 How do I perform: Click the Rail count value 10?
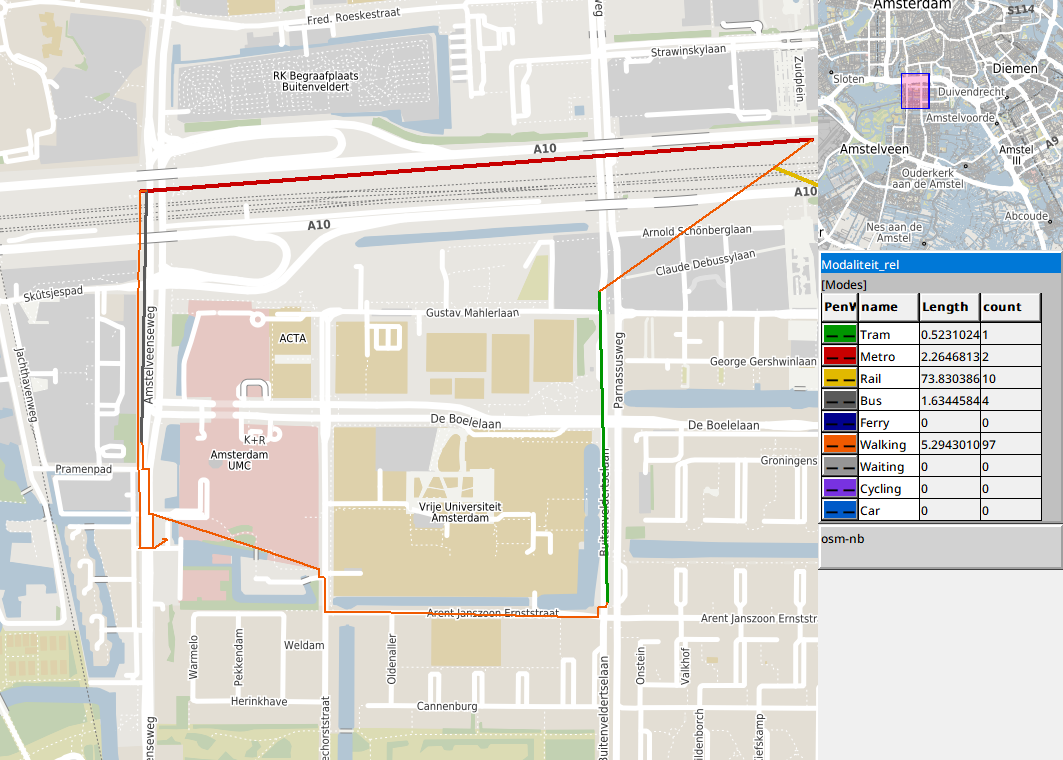click(1011, 378)
